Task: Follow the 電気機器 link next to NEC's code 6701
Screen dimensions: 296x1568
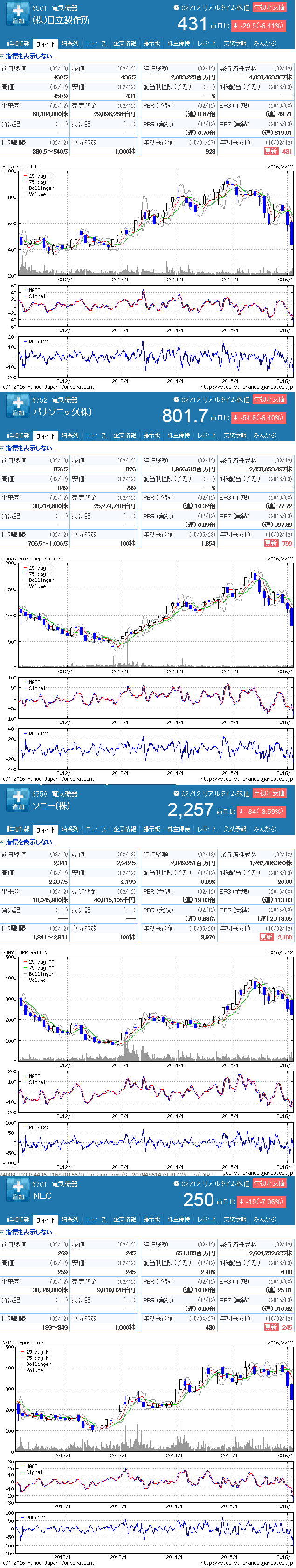Action: (64, 1184)
